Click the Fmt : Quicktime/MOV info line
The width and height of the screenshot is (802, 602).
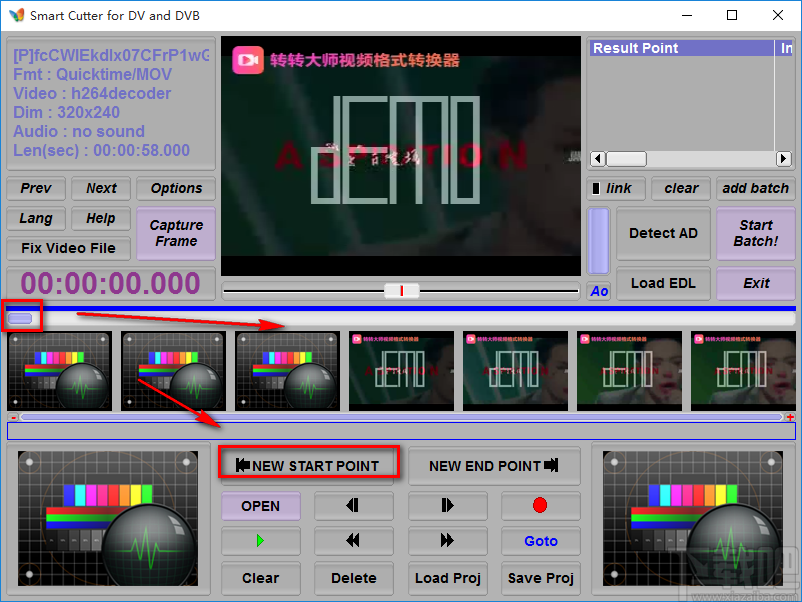(93, 74)
